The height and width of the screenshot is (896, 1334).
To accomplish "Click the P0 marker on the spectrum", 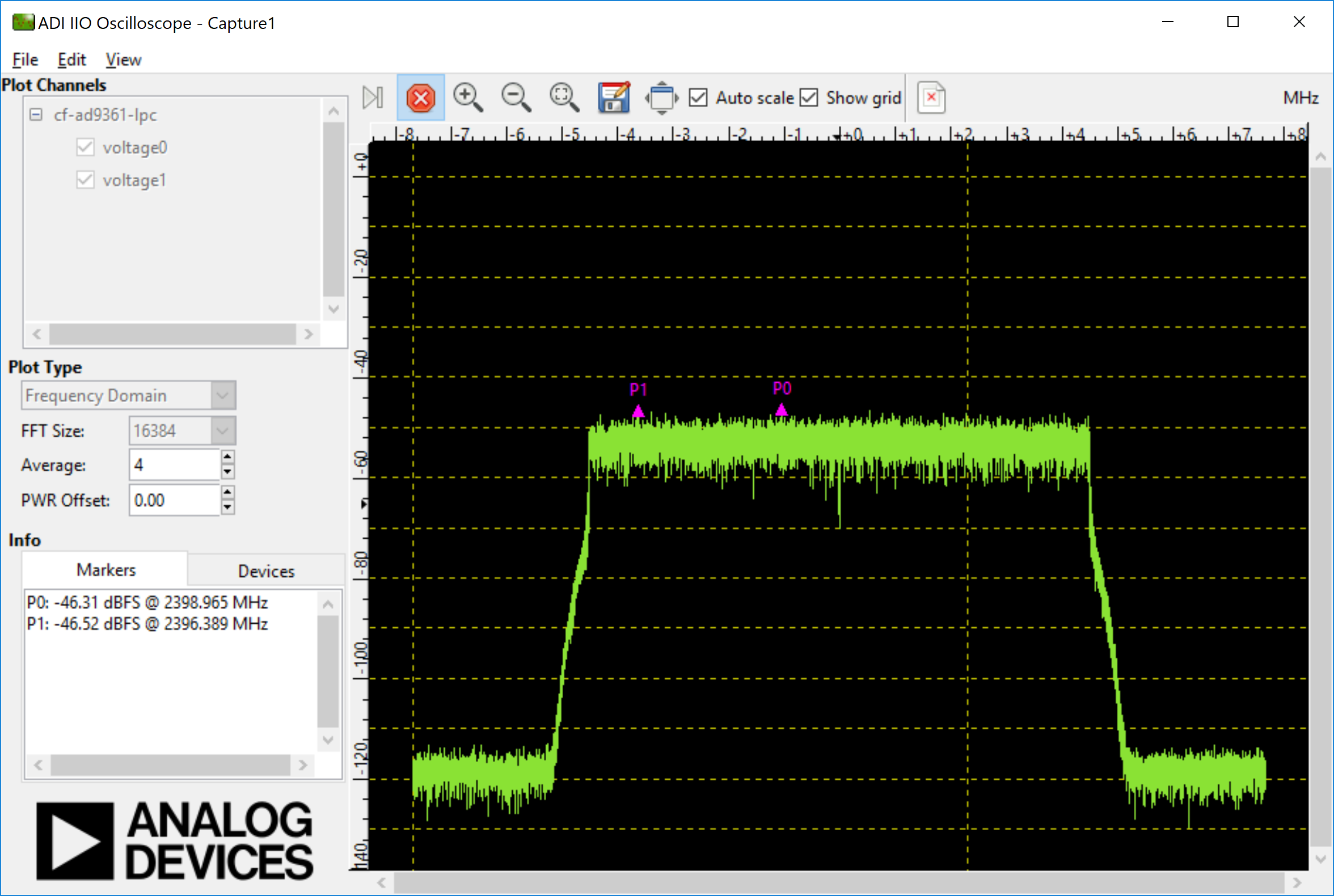I will [782, 409].
